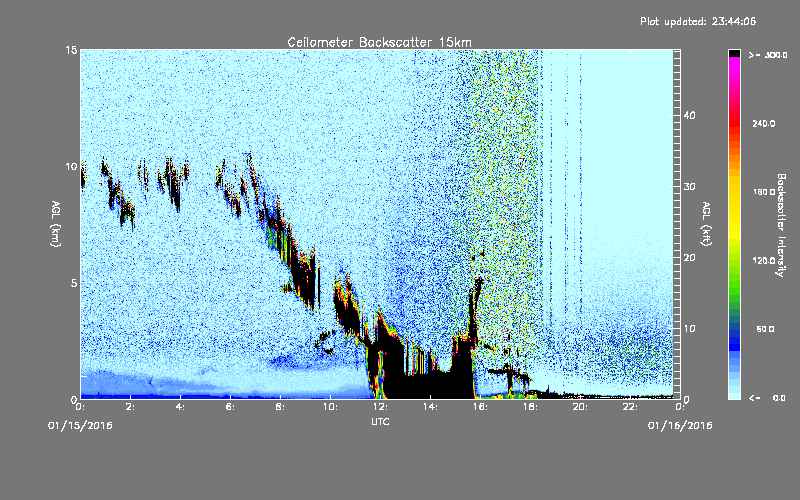Click the yellow band near 180.0

pos(734,193)
